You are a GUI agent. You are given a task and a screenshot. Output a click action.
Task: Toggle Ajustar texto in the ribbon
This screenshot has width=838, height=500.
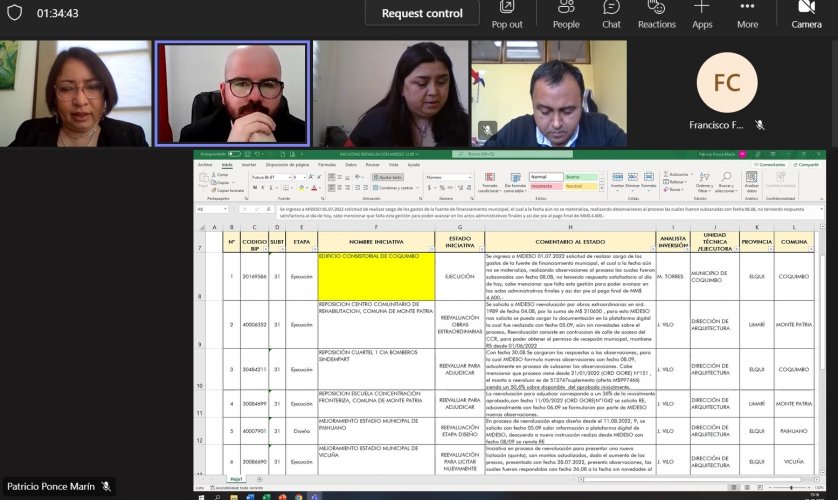pyautogui.click(x=385, y=176)
